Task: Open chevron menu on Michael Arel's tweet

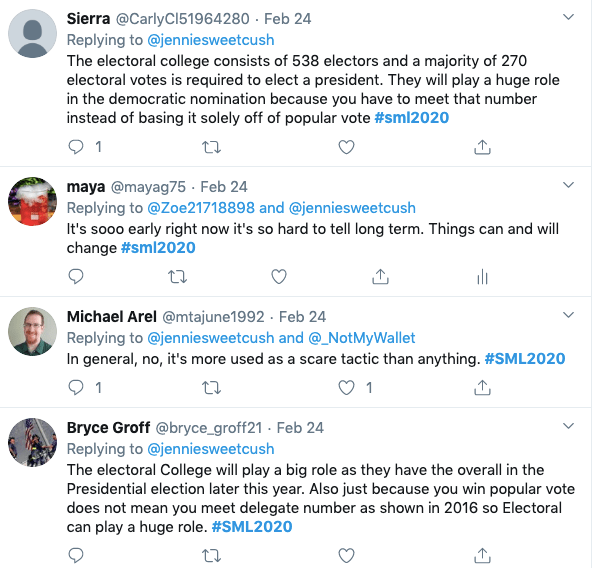Action: click(568, 315)
